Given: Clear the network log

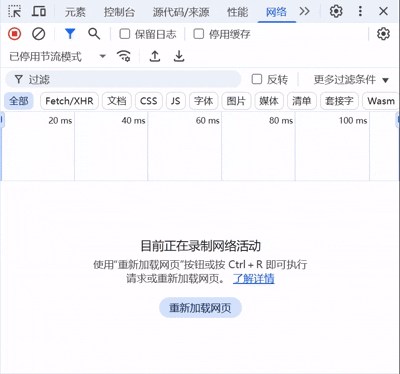Looking at the screenshot, I should tap(39, 34).
